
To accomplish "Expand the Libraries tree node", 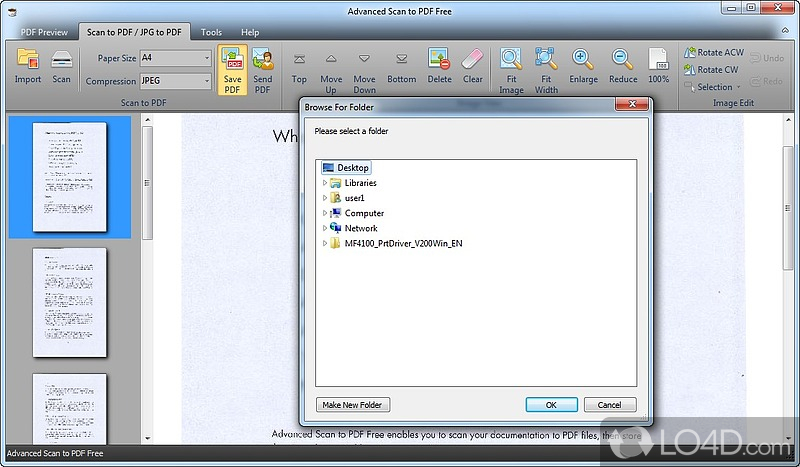I will (x=324, y=183).
